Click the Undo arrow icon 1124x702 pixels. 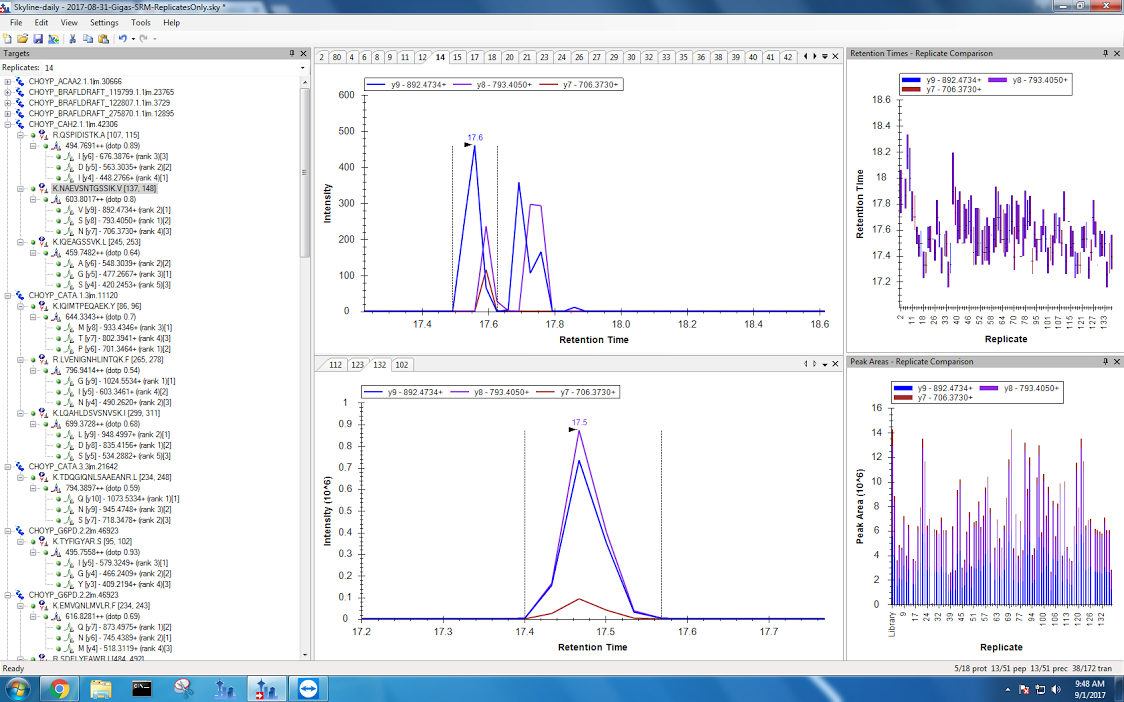pyautogui.click(x=122, y=38)
